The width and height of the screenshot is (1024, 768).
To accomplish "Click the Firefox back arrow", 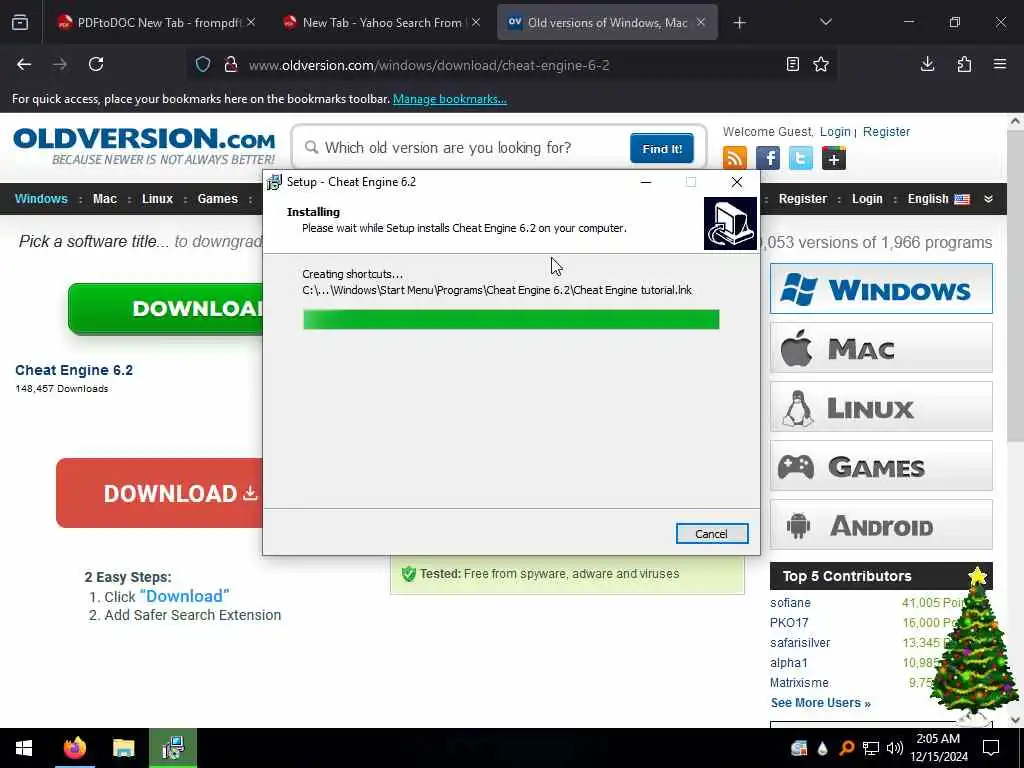I will pos(24,64).
